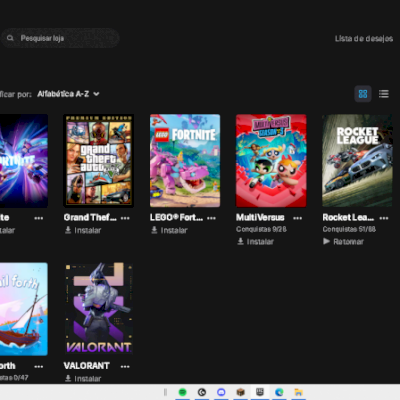Open the three-dots menu for Grand Theft Auto
Viewport: 400px width, 400px height.
pos(125,218)
